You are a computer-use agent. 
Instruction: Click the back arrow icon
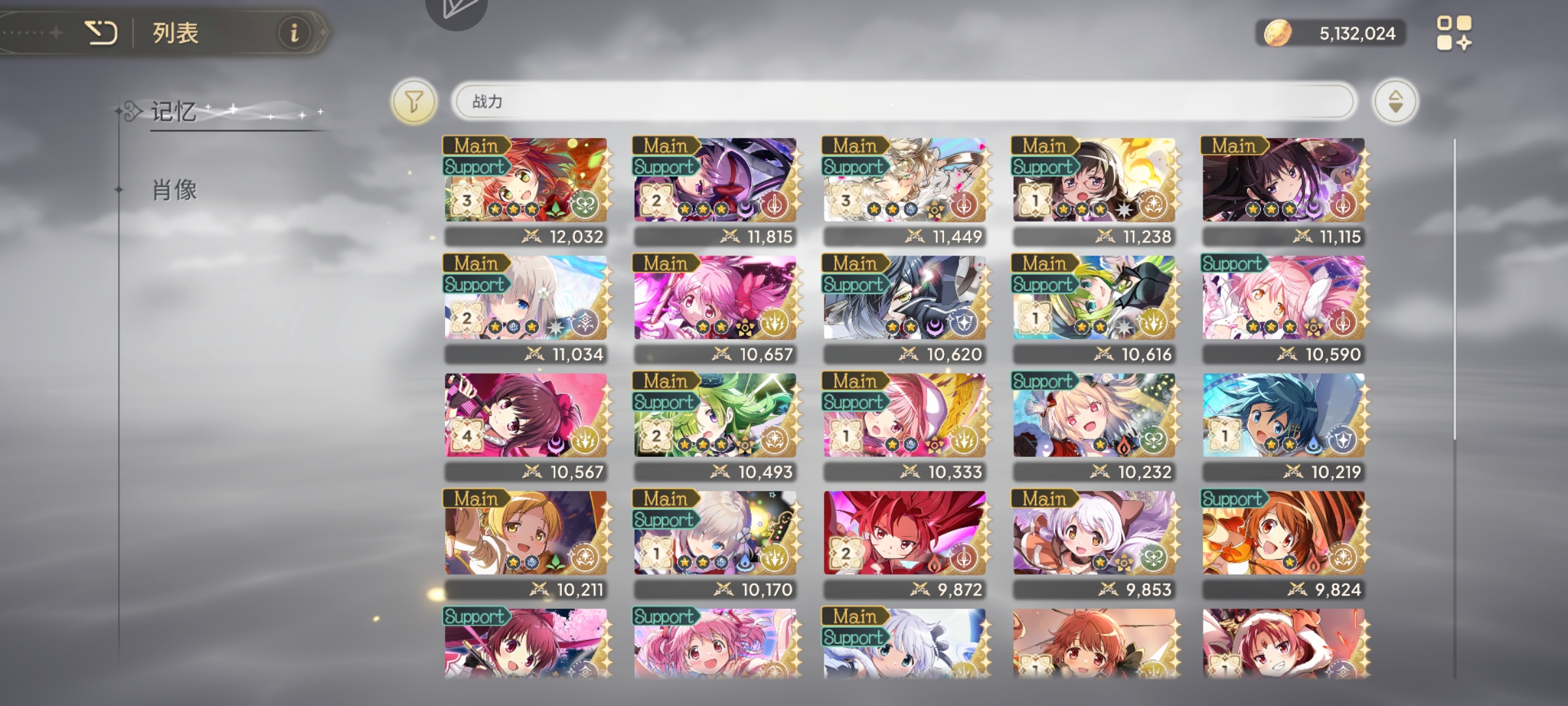coord(101,33)
